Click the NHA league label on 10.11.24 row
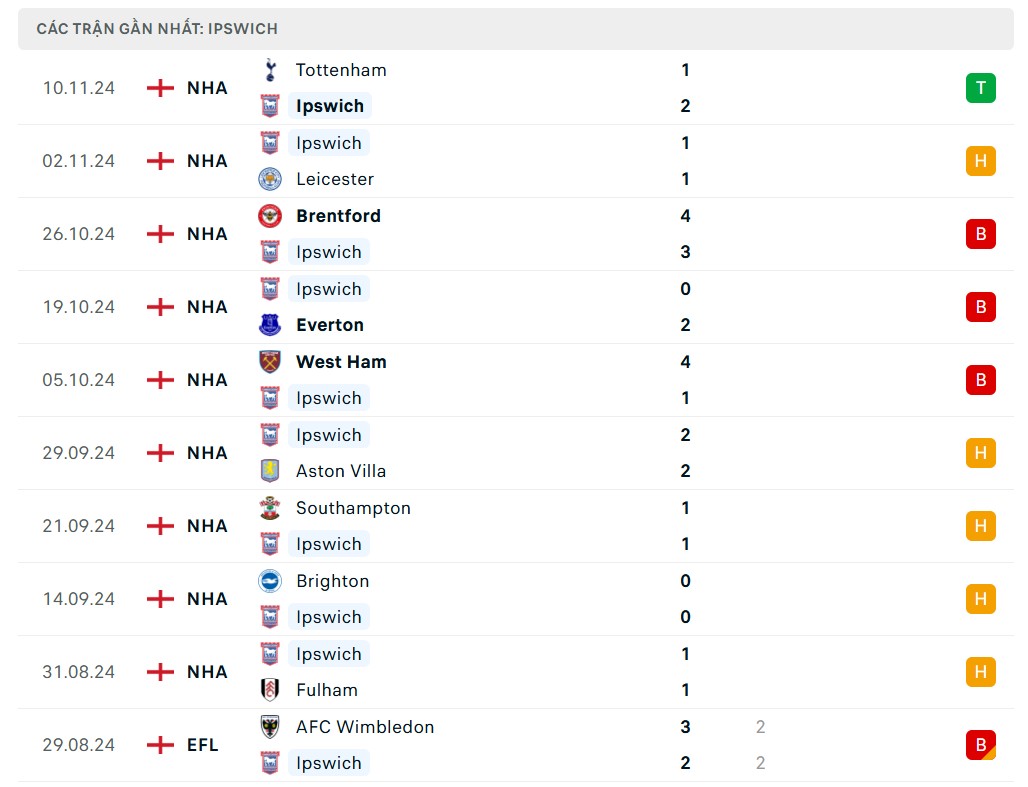The height and width of the screenshot is (787, 1028). 207,88
